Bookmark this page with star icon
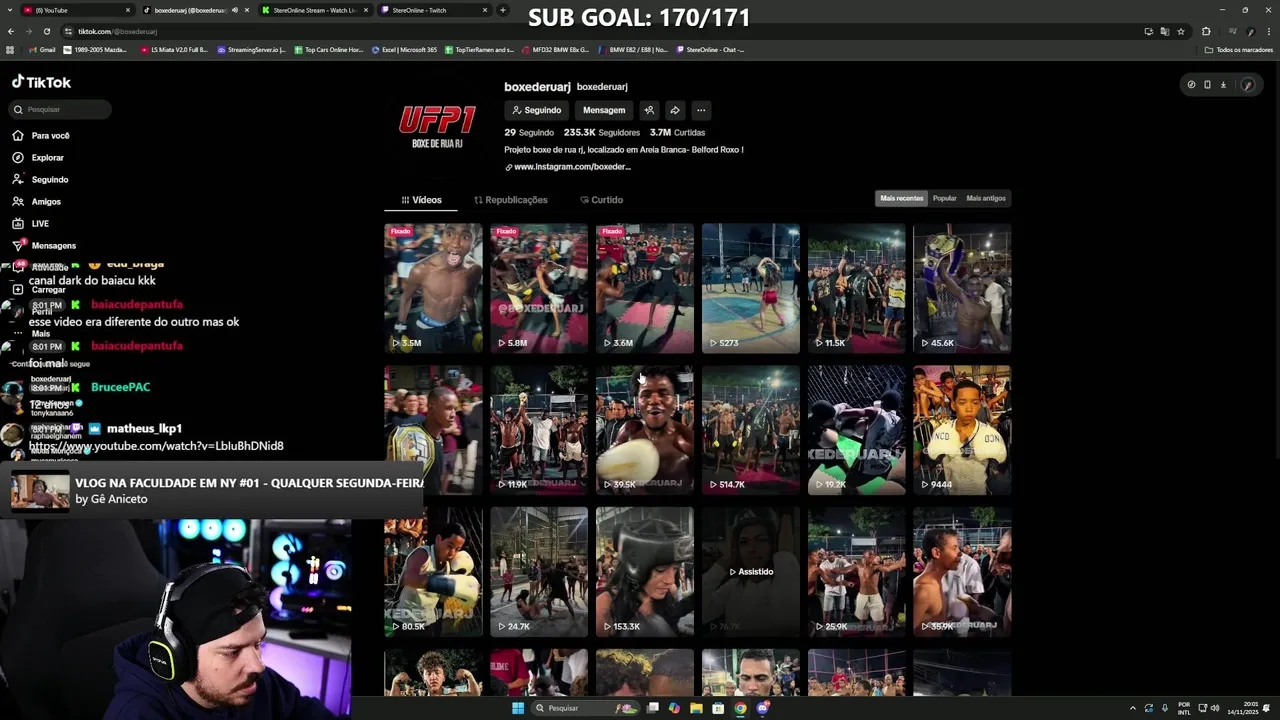Image resolution: width=1280 pixels, height=720 pixels. (1181, 31)
